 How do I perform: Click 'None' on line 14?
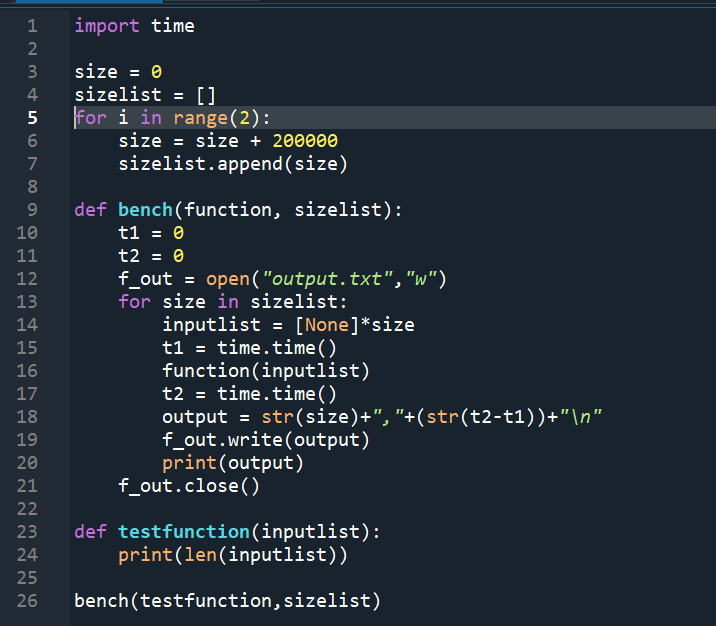click(x=327, y=325)
